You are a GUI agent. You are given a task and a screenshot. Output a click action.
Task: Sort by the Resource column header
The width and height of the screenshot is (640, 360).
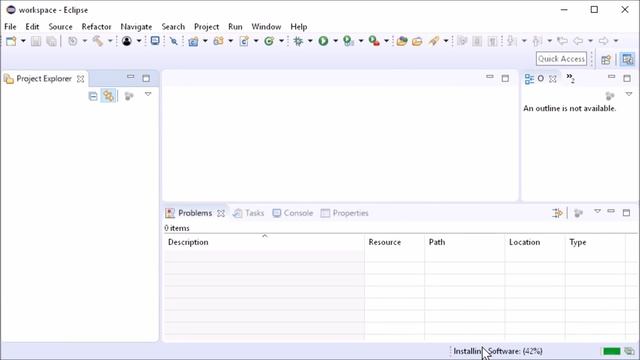(x=394, y=242)
